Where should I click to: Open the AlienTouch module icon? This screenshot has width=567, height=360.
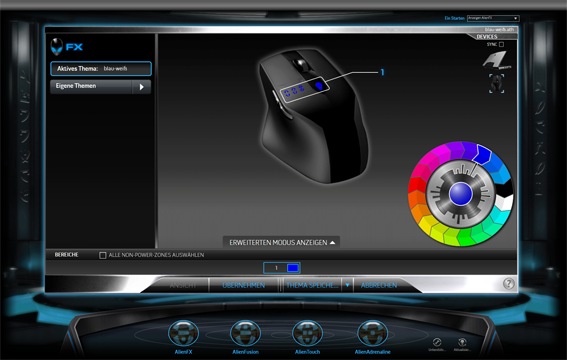pos(307,333)
